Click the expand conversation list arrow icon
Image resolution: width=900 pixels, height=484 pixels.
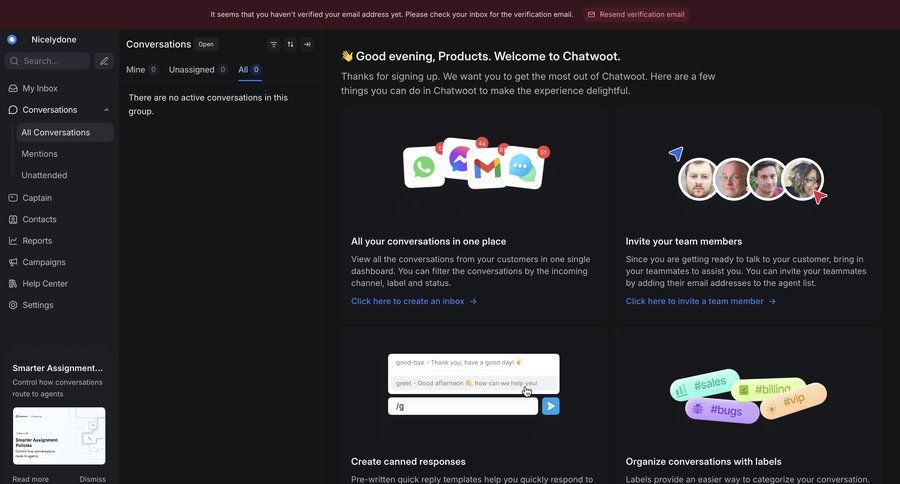(307, 44)
